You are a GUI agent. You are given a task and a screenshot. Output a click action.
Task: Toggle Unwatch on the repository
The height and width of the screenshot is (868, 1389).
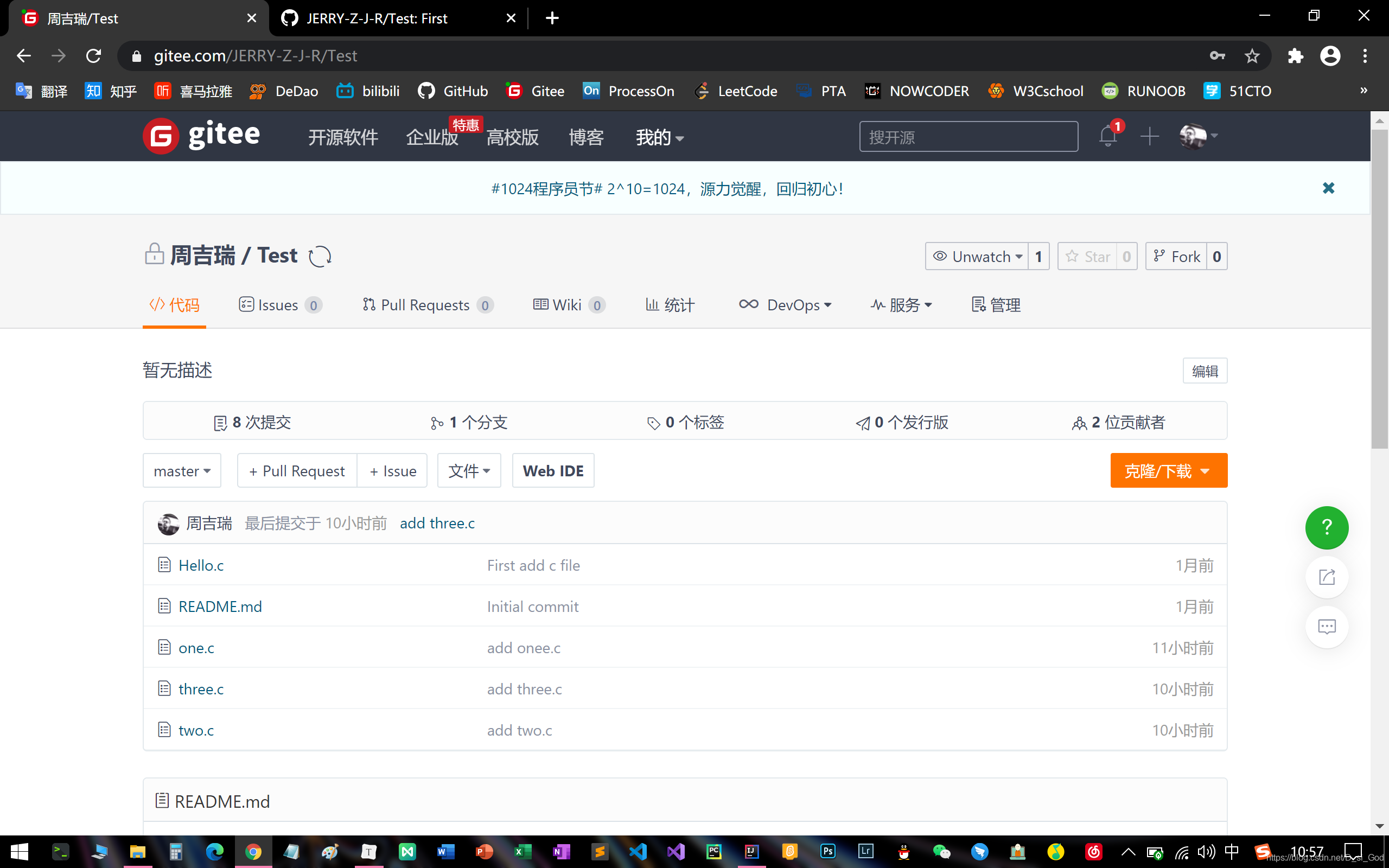(x=977, y=256)
